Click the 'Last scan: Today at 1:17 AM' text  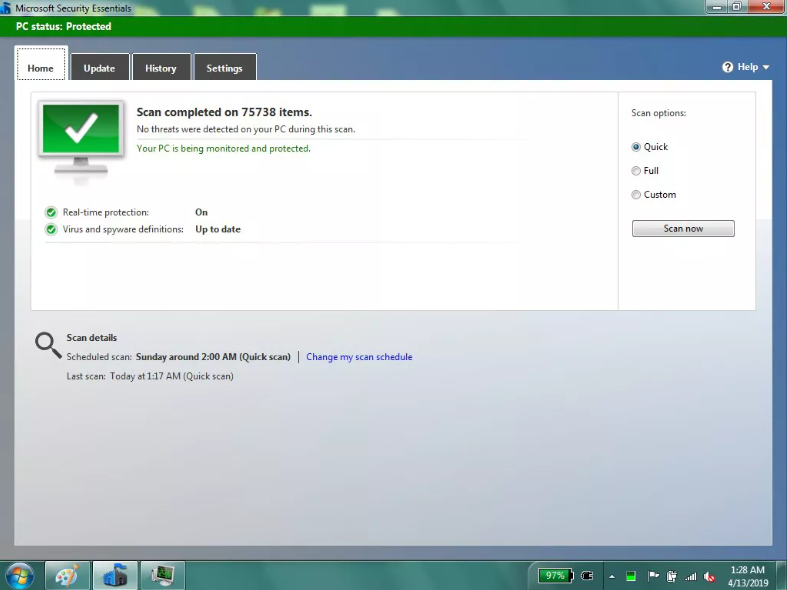[150, 376]
